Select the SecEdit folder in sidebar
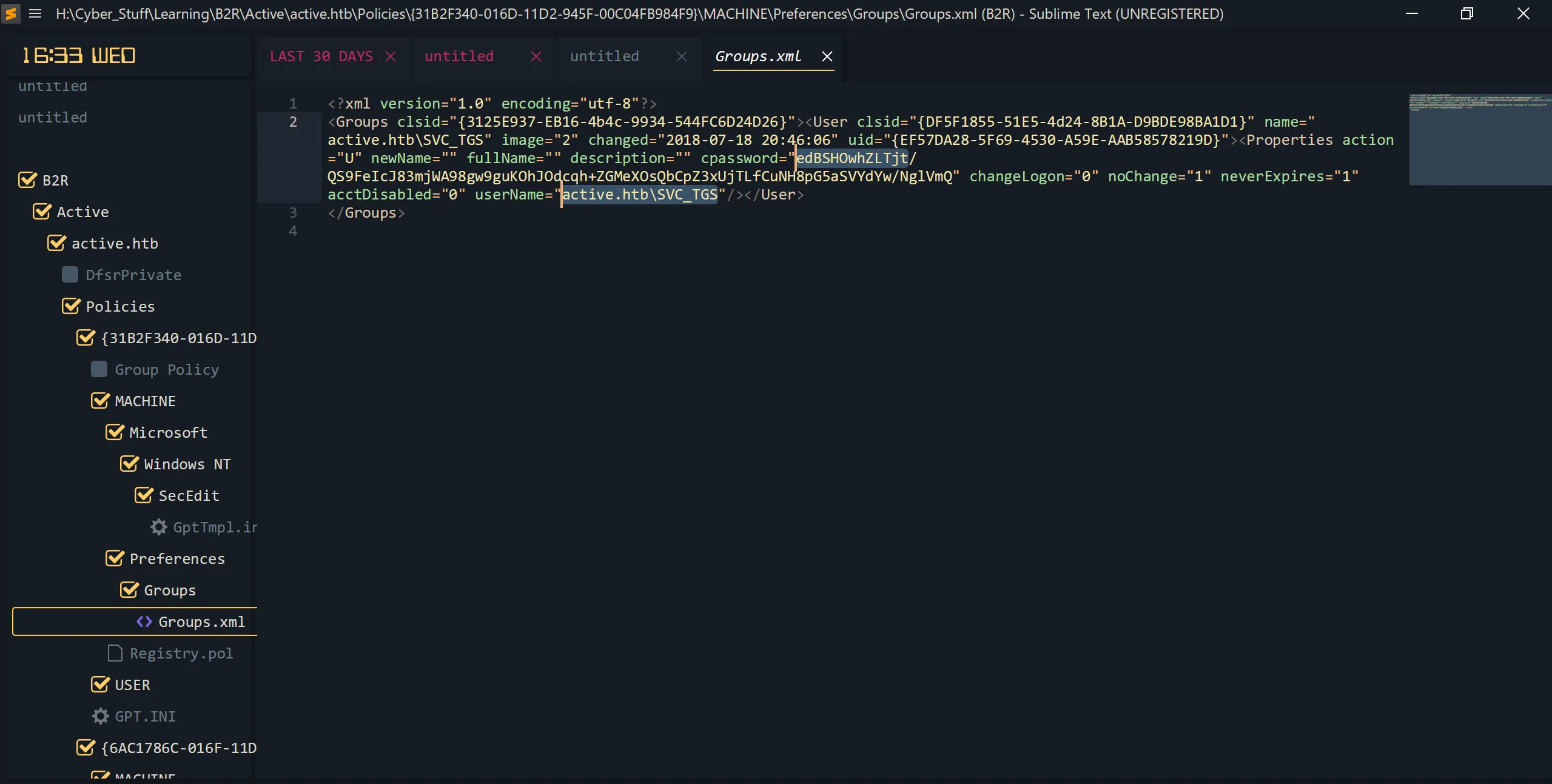Viewport: 1552px width, 784px height. pyautogui.click(x=189, y=495)
